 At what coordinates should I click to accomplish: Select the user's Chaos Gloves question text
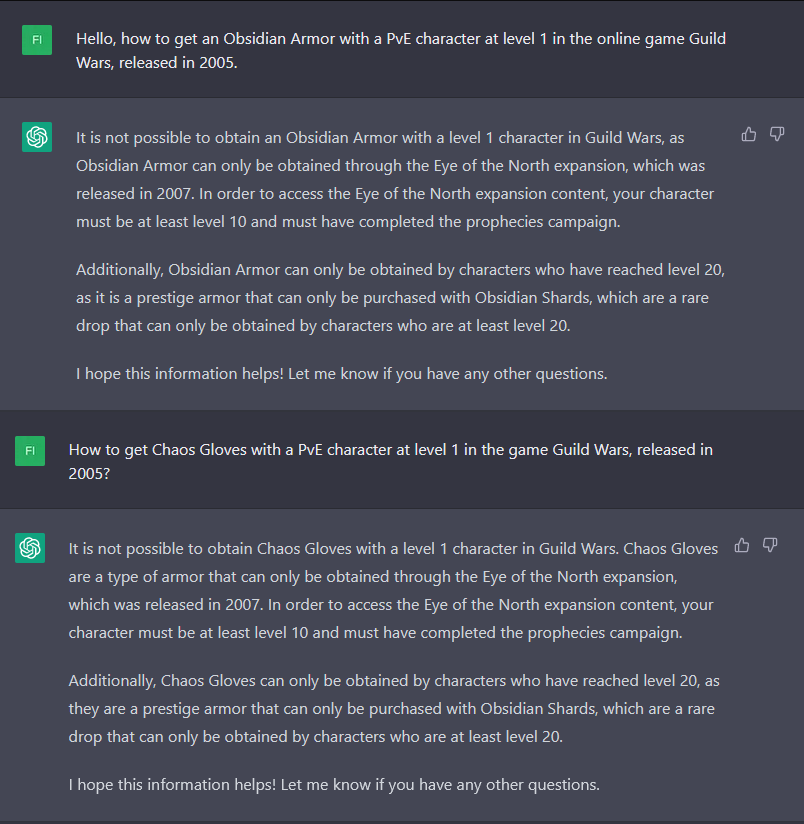(390, 460)
